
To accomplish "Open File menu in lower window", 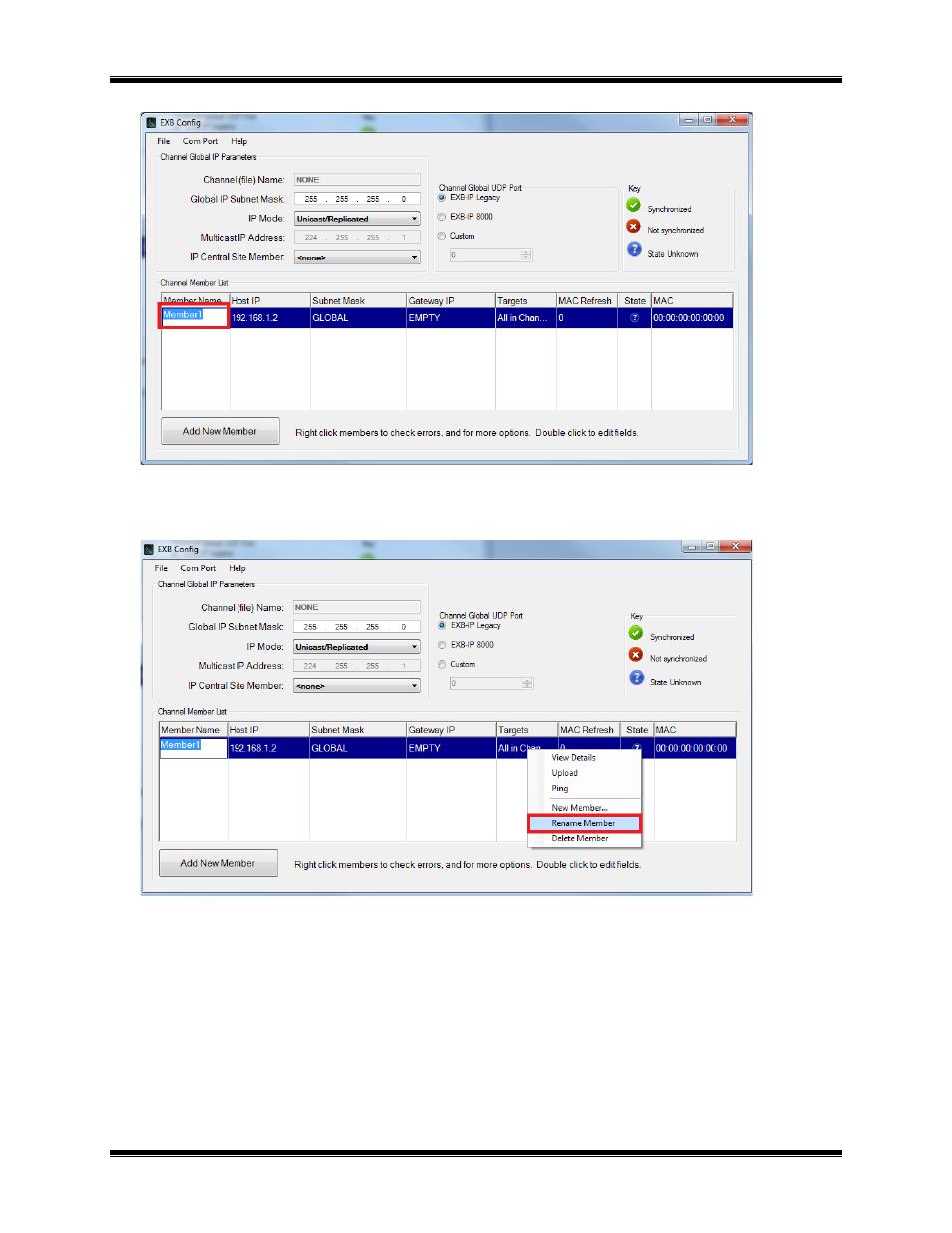I will pyautogui.click(x=161, y=569).
